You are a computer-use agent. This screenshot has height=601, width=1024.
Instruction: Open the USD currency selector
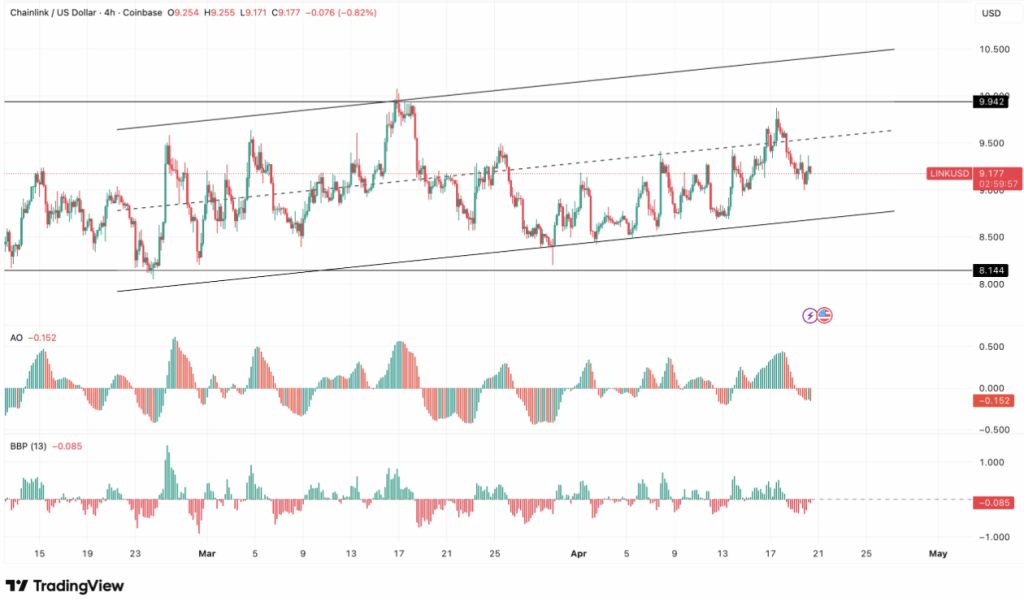tap(991, 13)
